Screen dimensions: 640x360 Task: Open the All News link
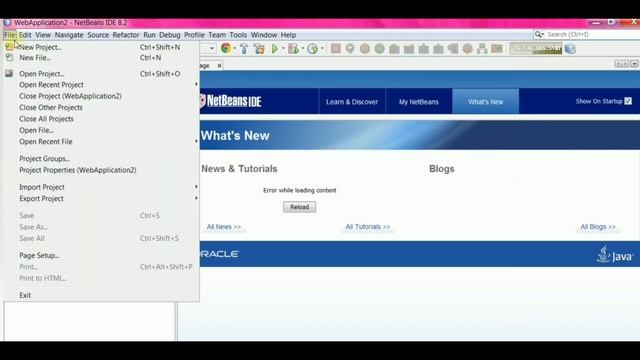pos(224,227)
